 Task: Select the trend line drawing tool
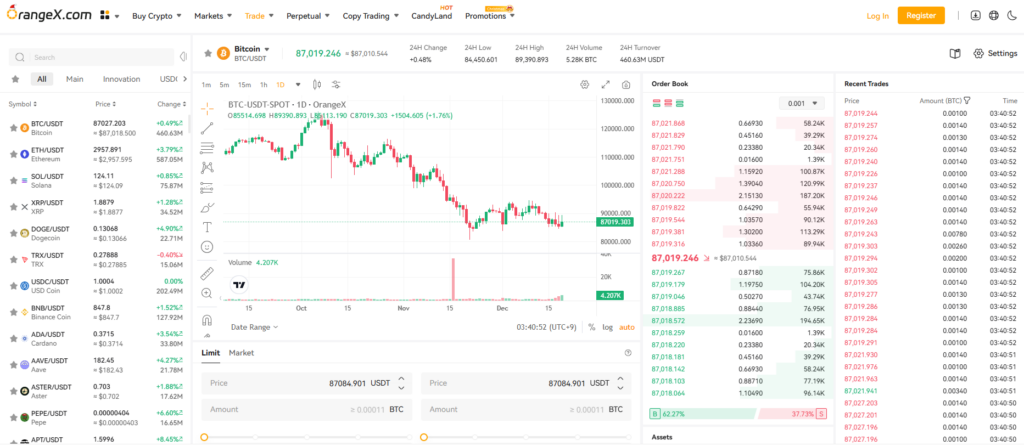click(207, 127)
